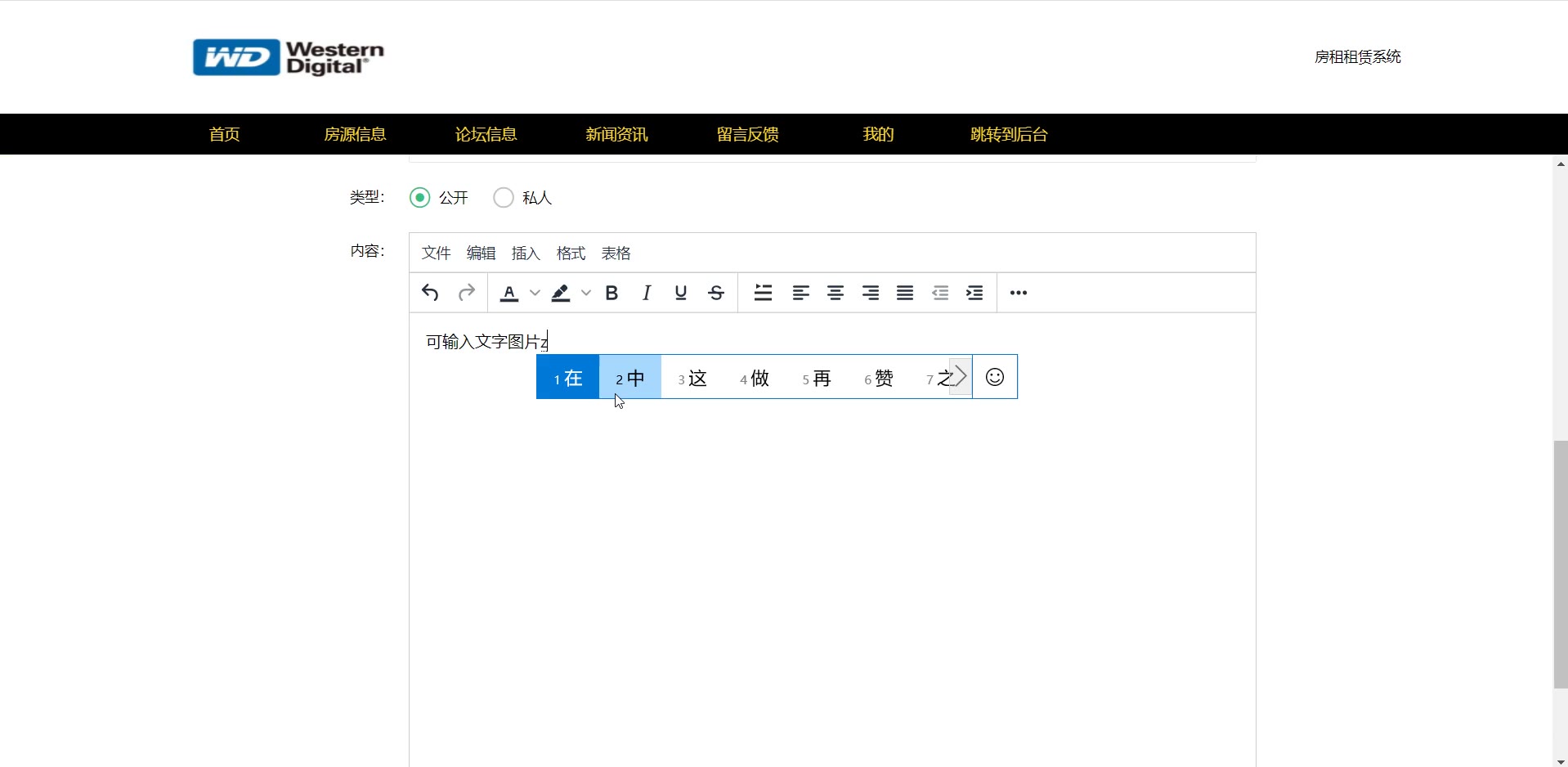Click the redo arrow icon

[467, 293]
